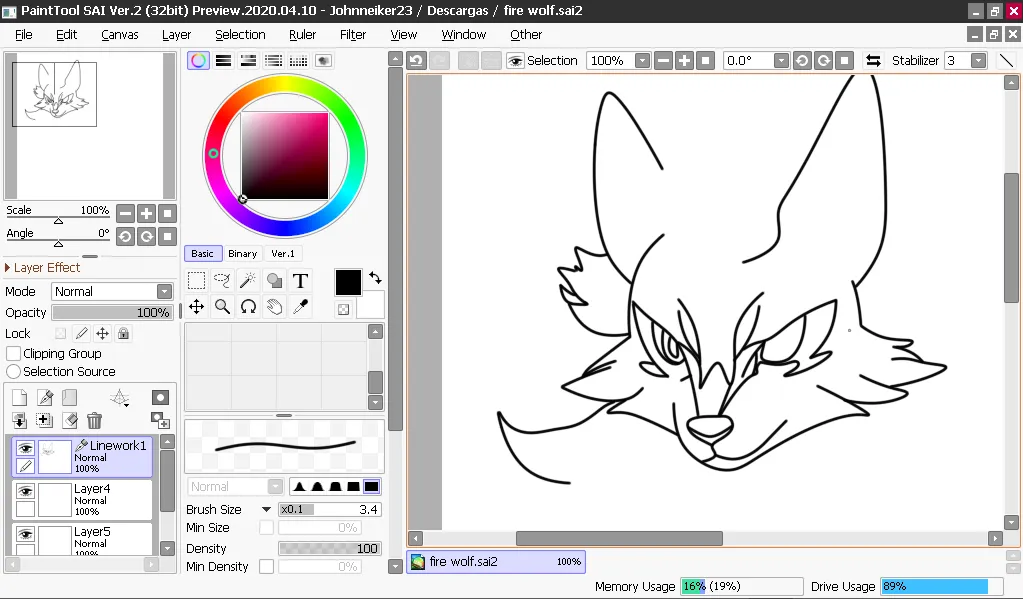Image resolution: width=1023 pixels, height=599 pixels.
Task: Enable the Clipping Group checkbox
Action: pyautogui.click(x=13, y=354)
